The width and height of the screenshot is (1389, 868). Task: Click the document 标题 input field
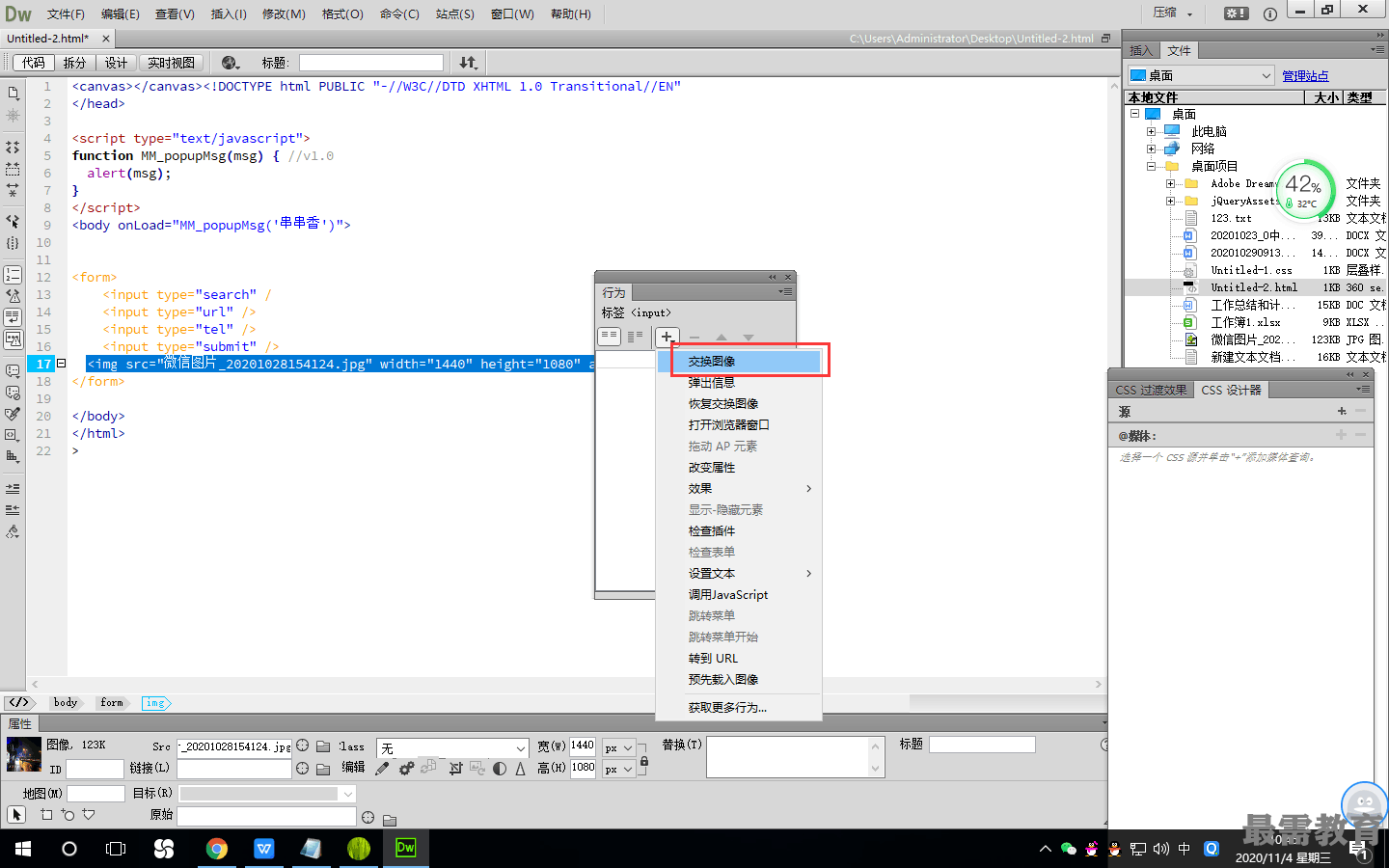(x=371, y=63)
